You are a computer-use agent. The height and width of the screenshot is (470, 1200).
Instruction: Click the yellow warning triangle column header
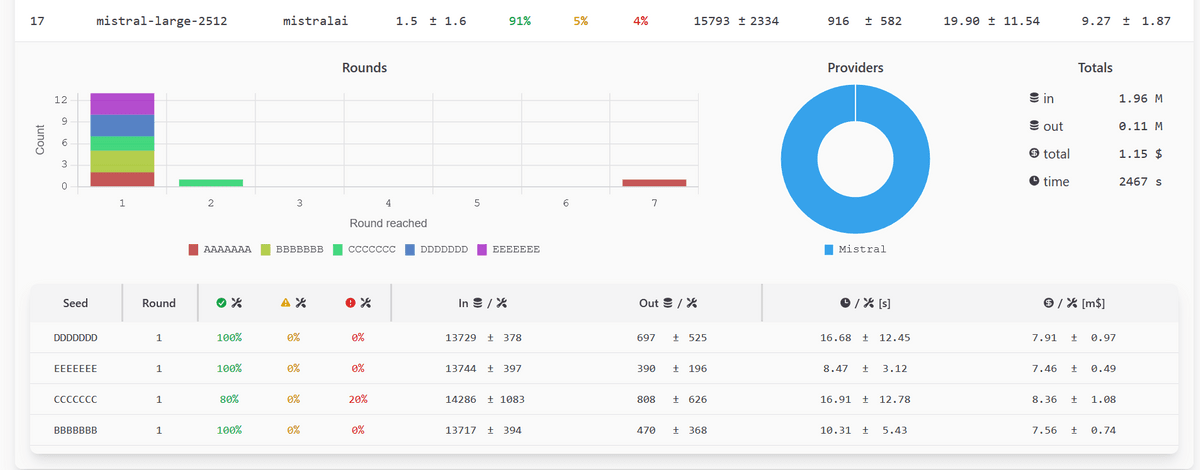[294, 303]
